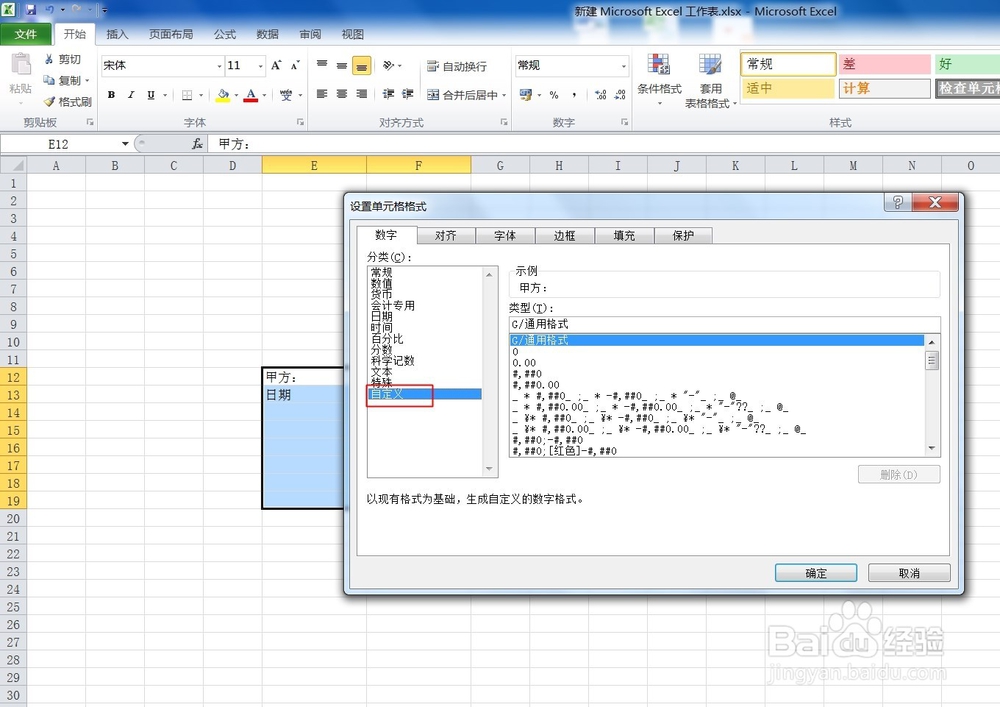Decrease indent

pos(388,94)
